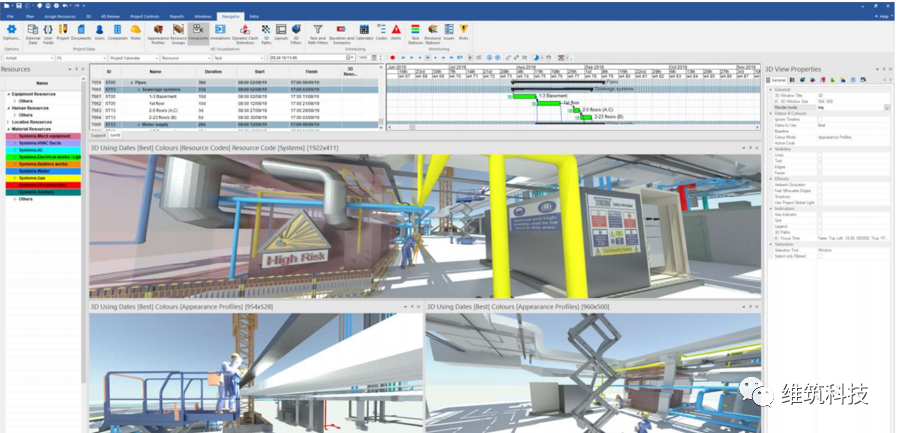Open Task Statuses
Image resolution: width=897 pixels, height=433 pixels.
click(x=415, y=33)
